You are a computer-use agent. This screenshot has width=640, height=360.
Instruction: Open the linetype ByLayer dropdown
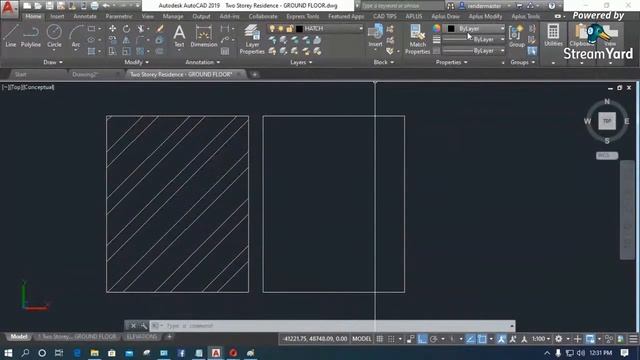click(x=473, y=51)
